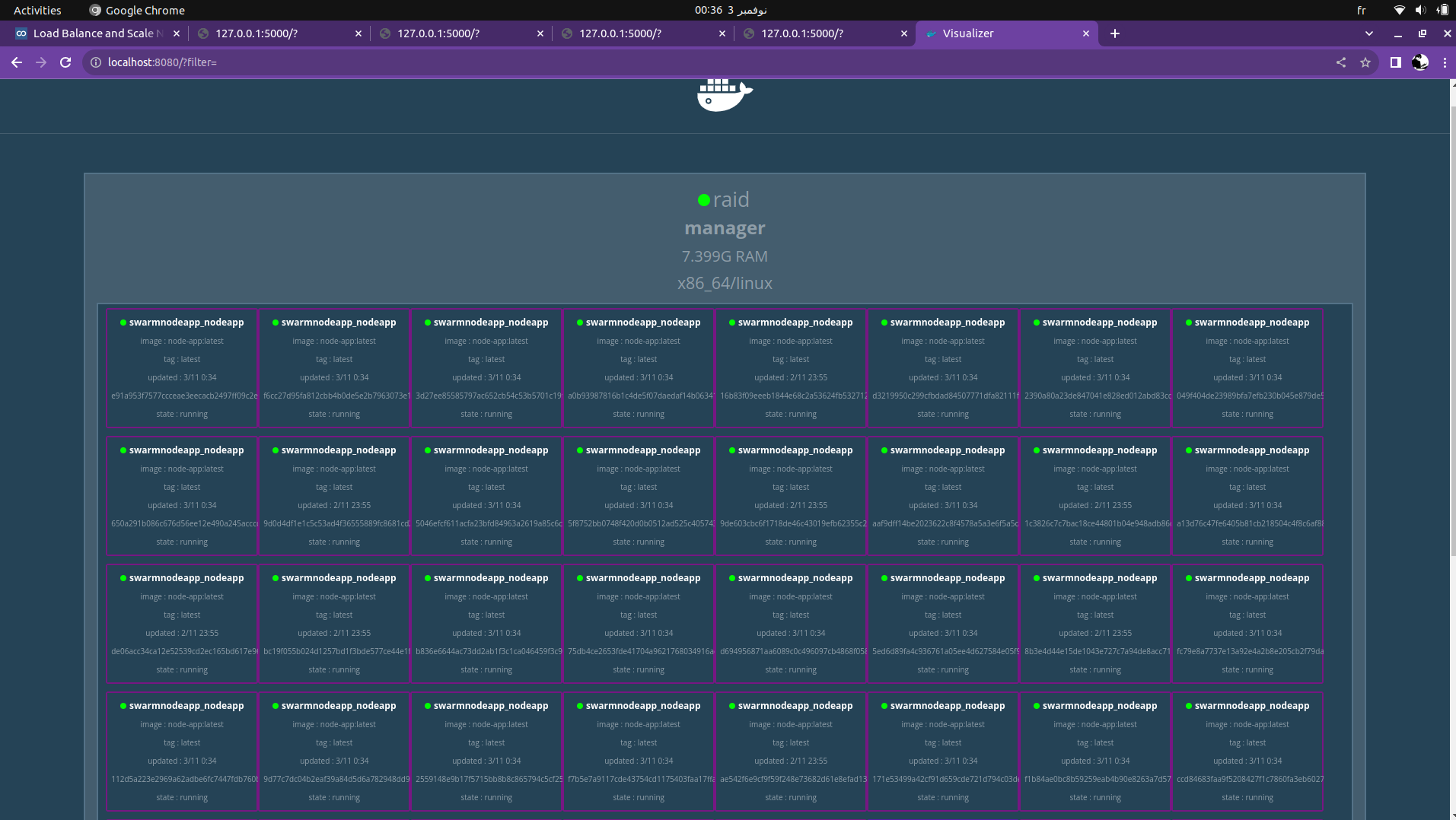Click the Docker whale logo
The height and width of the screenshot is (820, 1456).
(725, 95)
